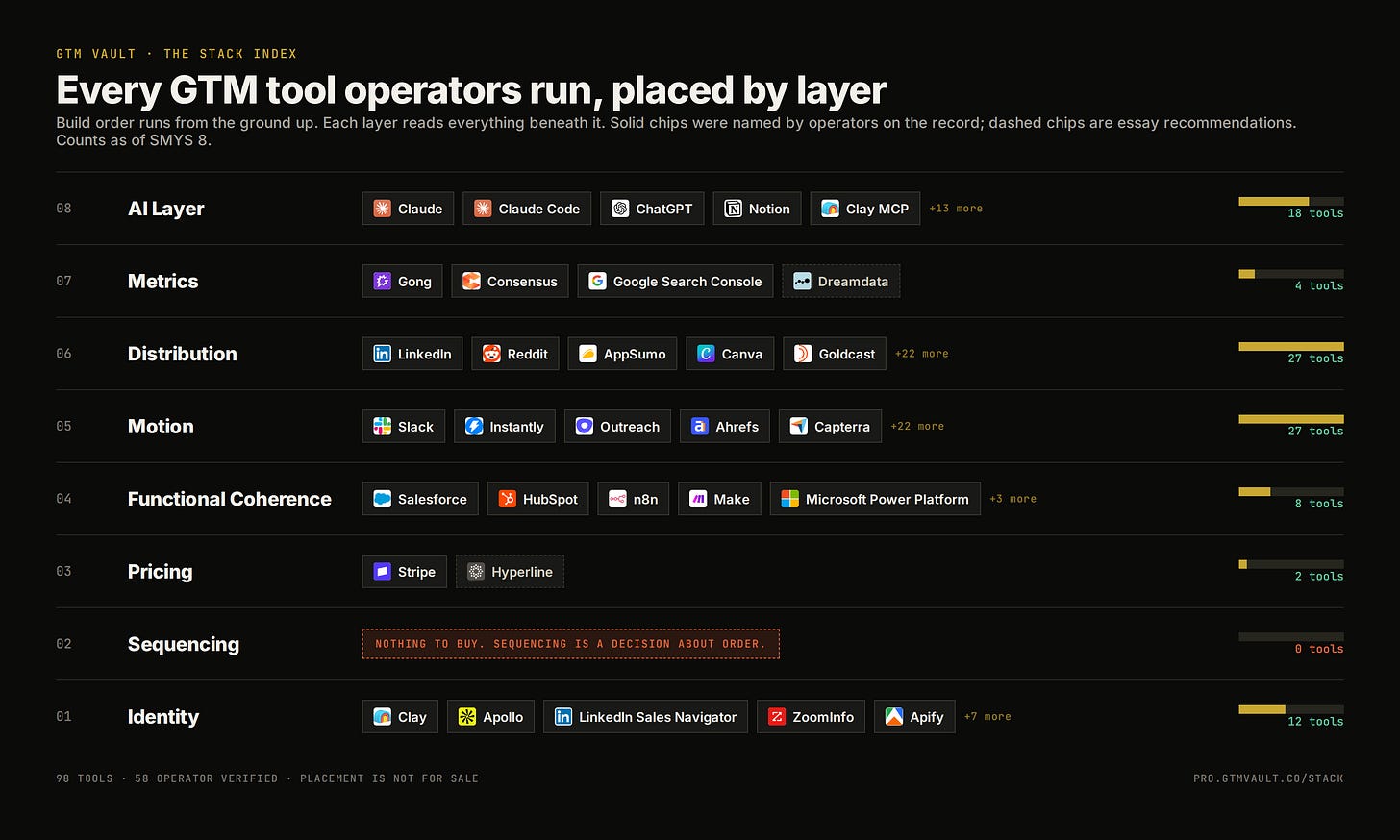
Task: Click the Slack logo icon
Action: [x=382, y=426]
